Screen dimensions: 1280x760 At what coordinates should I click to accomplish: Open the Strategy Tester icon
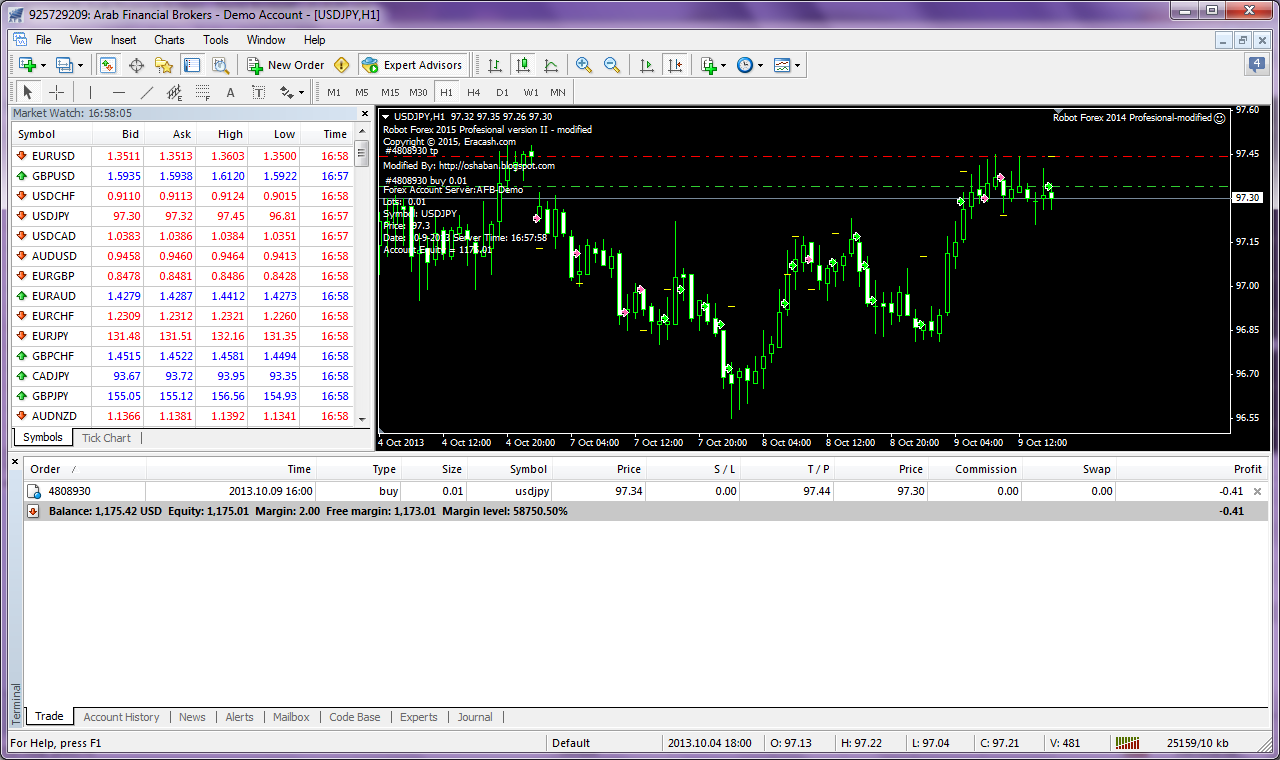pyautogui.click(x=220, y=65)
